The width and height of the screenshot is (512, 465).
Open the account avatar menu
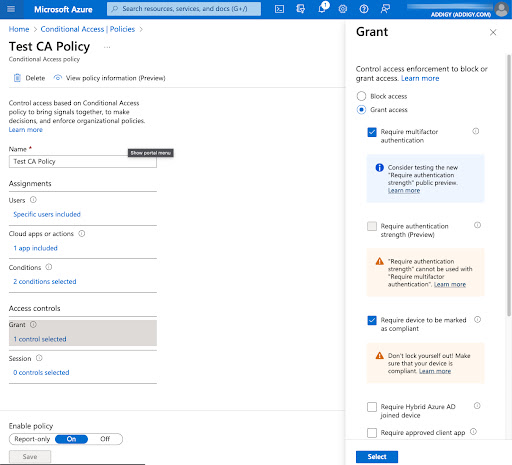501,9
